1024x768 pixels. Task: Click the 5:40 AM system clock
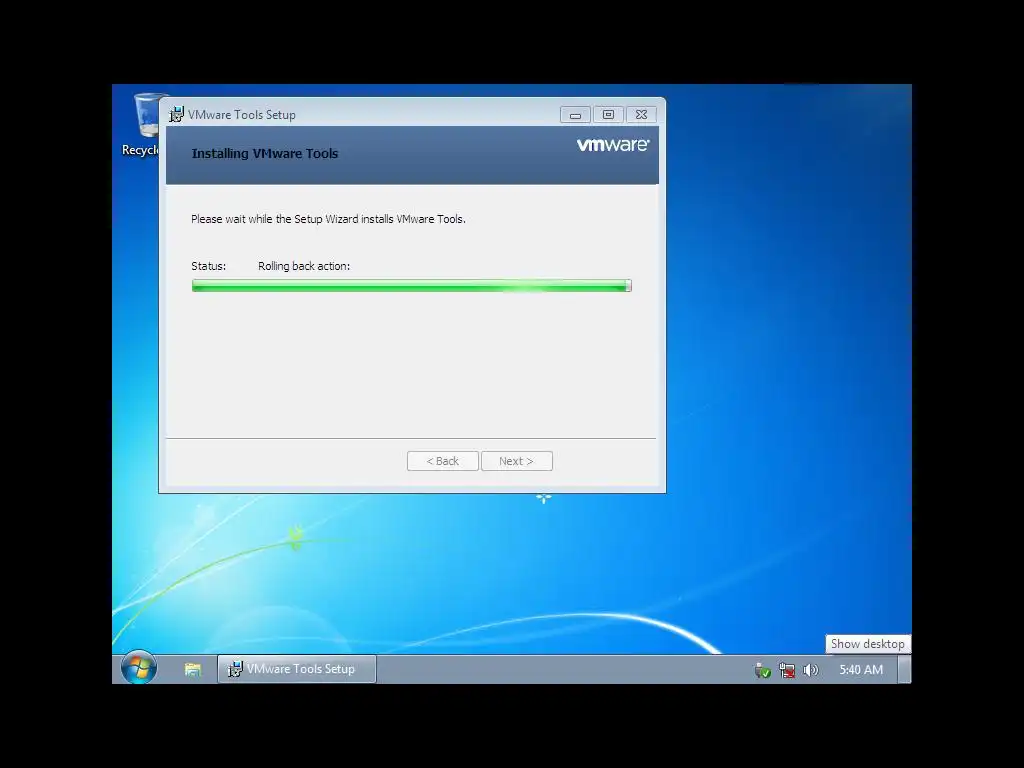(861, 669)
